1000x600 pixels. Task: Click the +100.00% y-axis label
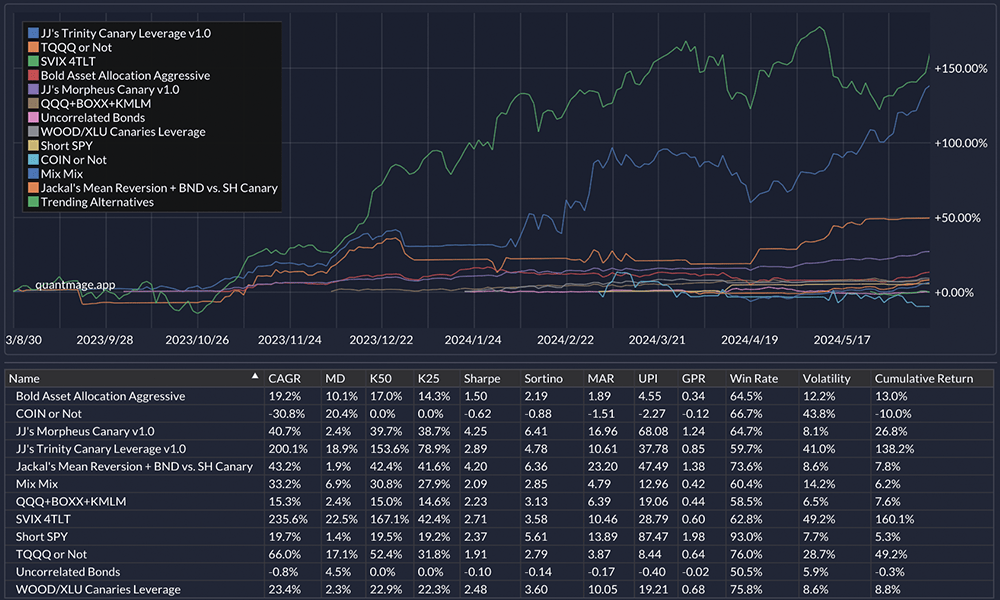tap(960, 143)
